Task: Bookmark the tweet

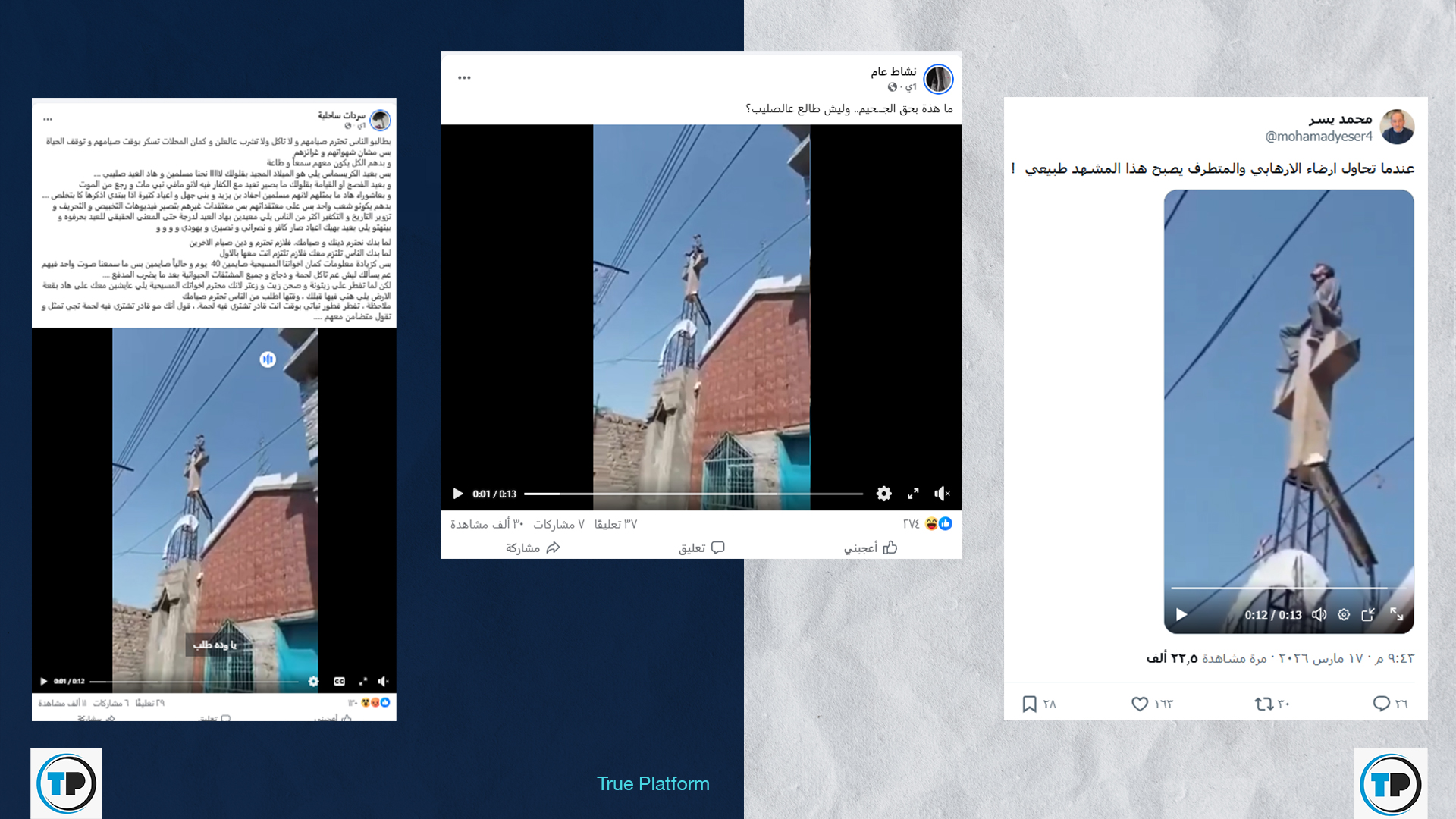Action: (x=1029, y=704)
